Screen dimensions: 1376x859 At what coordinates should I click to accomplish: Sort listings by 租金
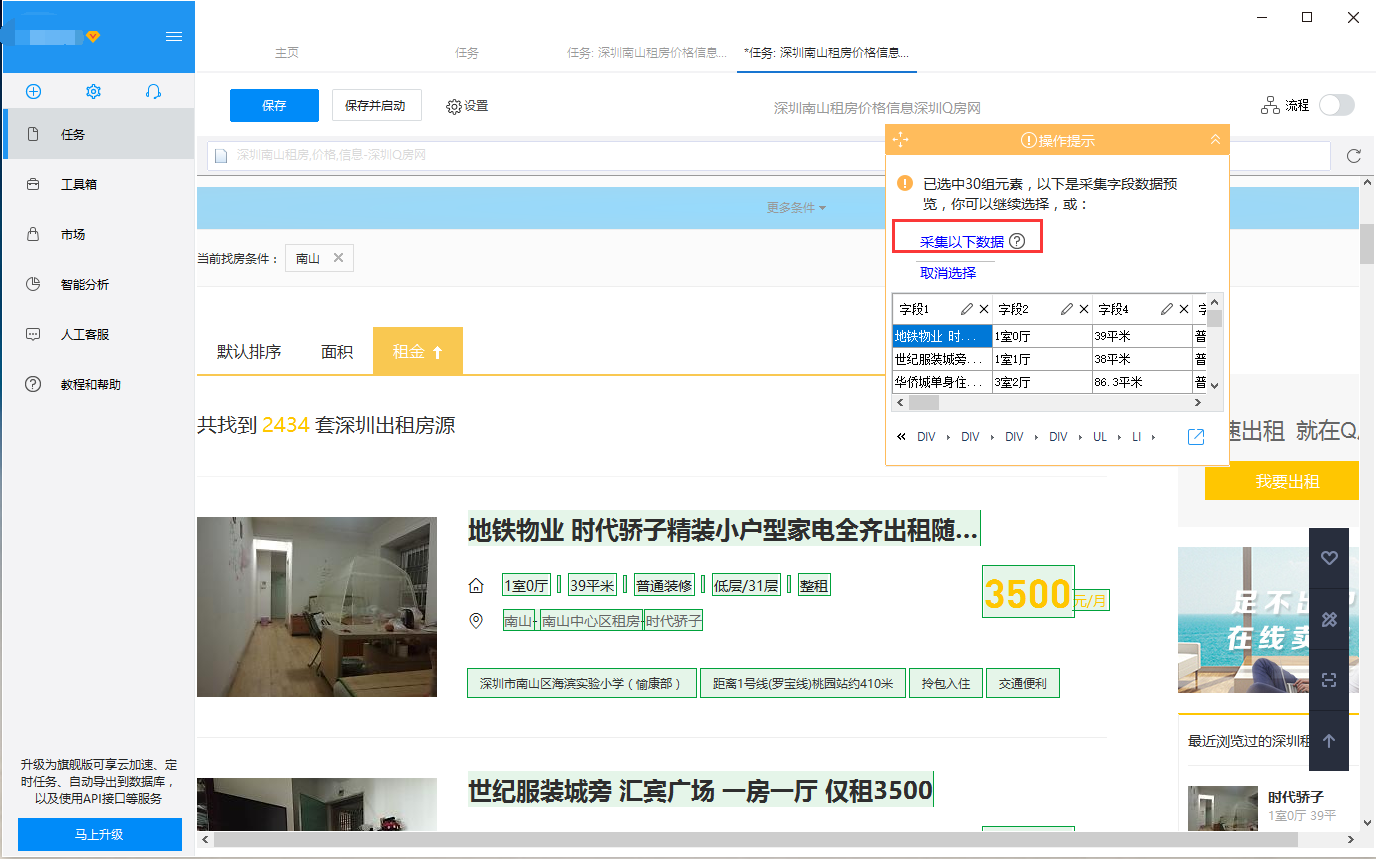tap(418, 352)
